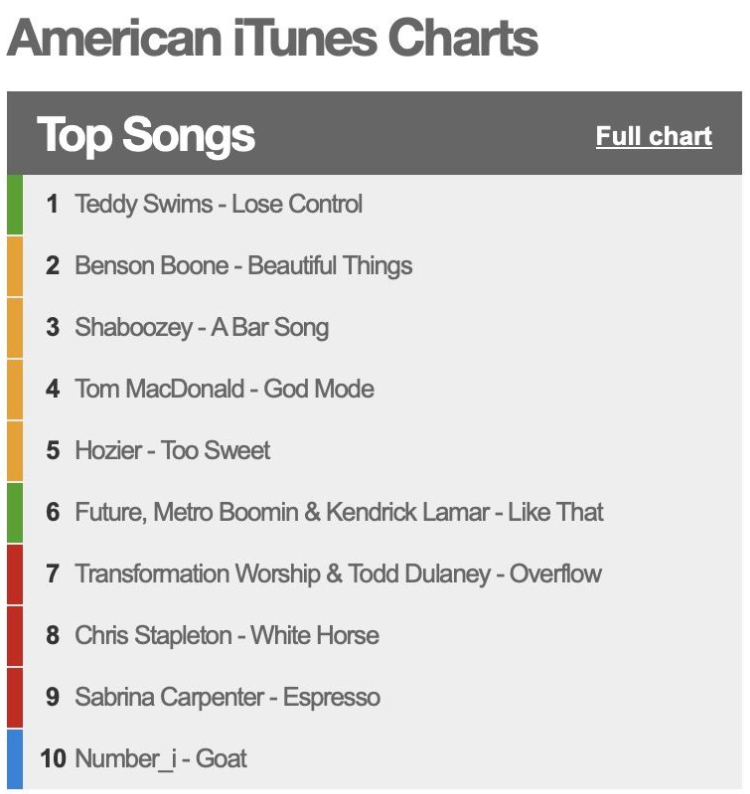Click rank number 1 in chart
This screenshot has width=750, height=794.
tap(52, 205)
